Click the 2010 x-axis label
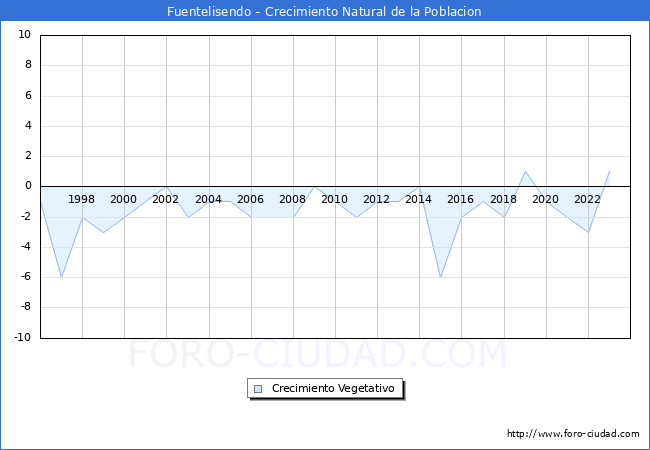Screen dimensions: 650x450 pos(335,199)
